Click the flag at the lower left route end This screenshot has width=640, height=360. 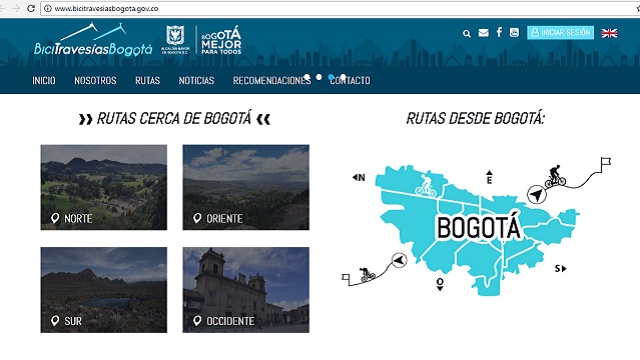pos(346,278)
